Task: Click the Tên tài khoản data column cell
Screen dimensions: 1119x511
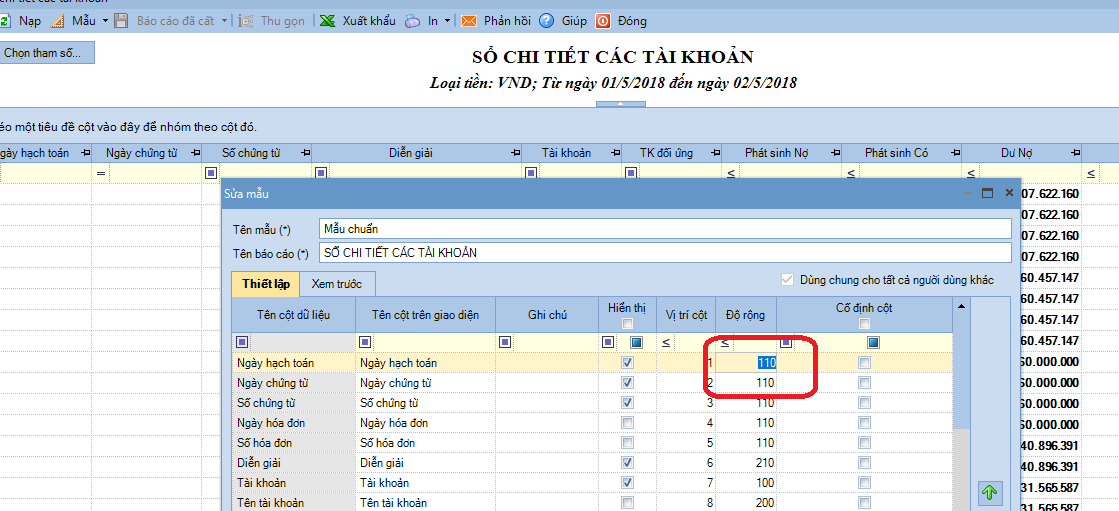Action: (x=293, y=502)
